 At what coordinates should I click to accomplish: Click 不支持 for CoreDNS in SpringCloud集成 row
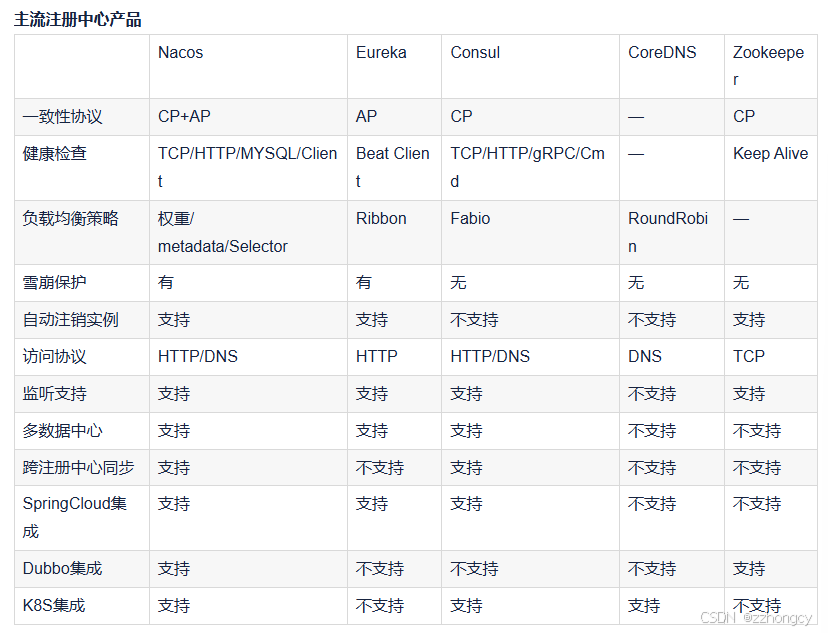pos(652,504)
